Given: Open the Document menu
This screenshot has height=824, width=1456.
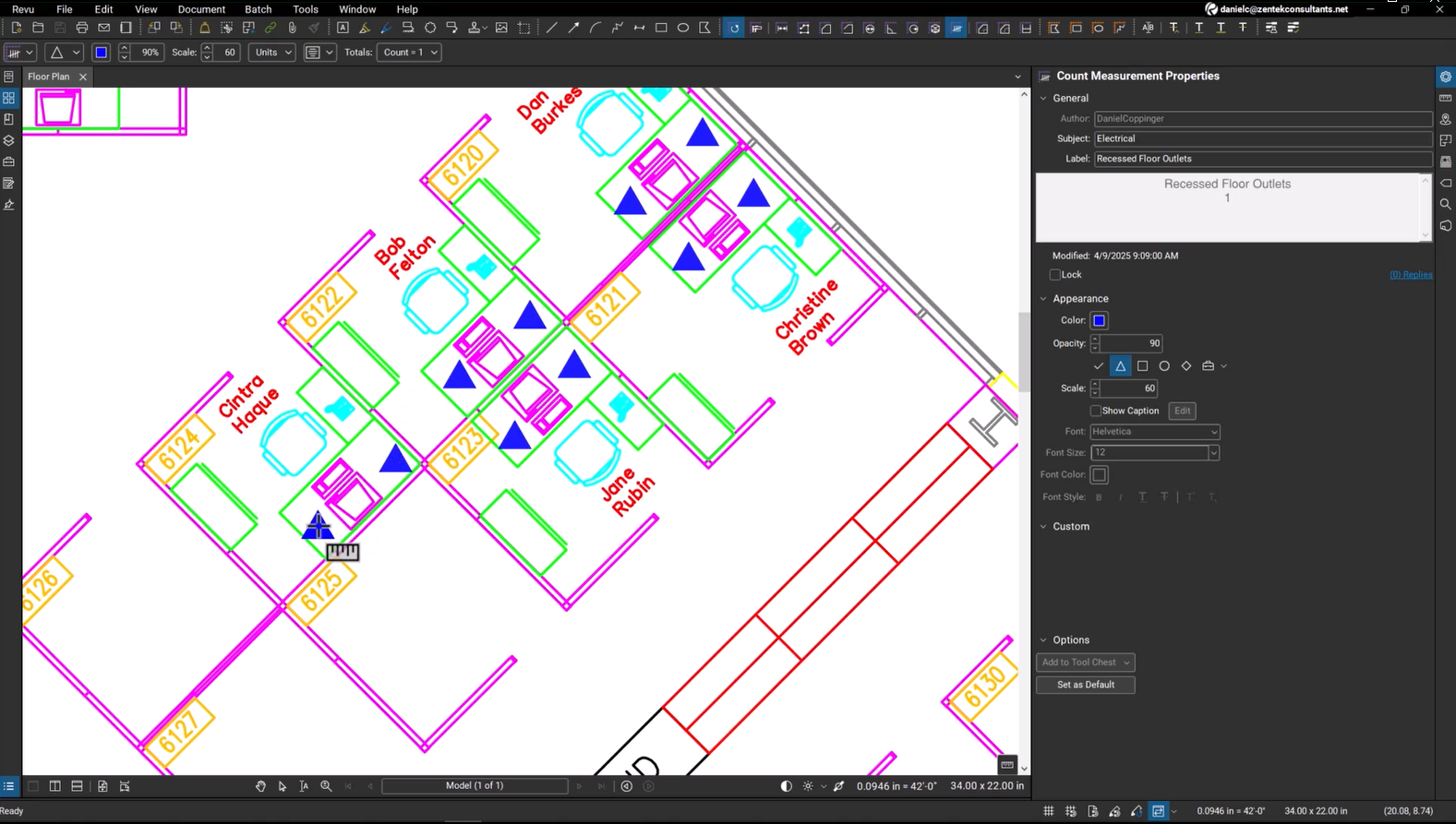Looking at the screenshot, I should 201,9.
